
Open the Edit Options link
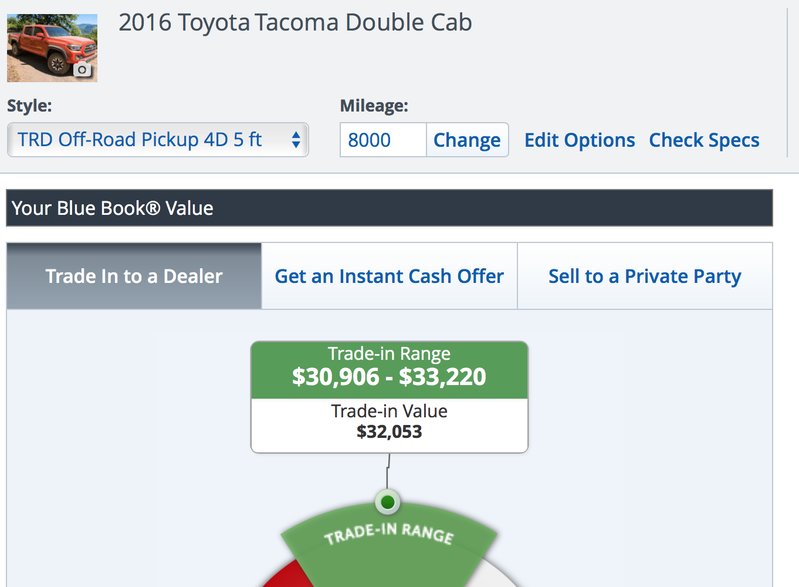pos(579,140)
